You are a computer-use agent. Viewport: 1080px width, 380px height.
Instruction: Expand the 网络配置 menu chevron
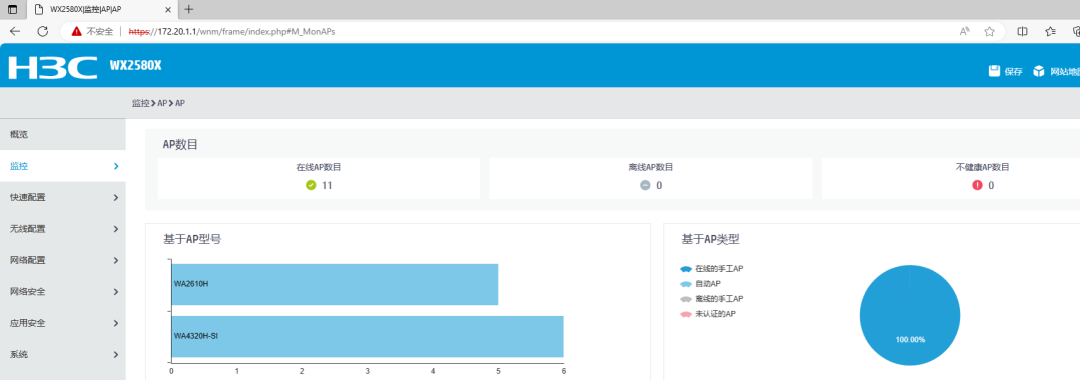(x=116, y=260)
